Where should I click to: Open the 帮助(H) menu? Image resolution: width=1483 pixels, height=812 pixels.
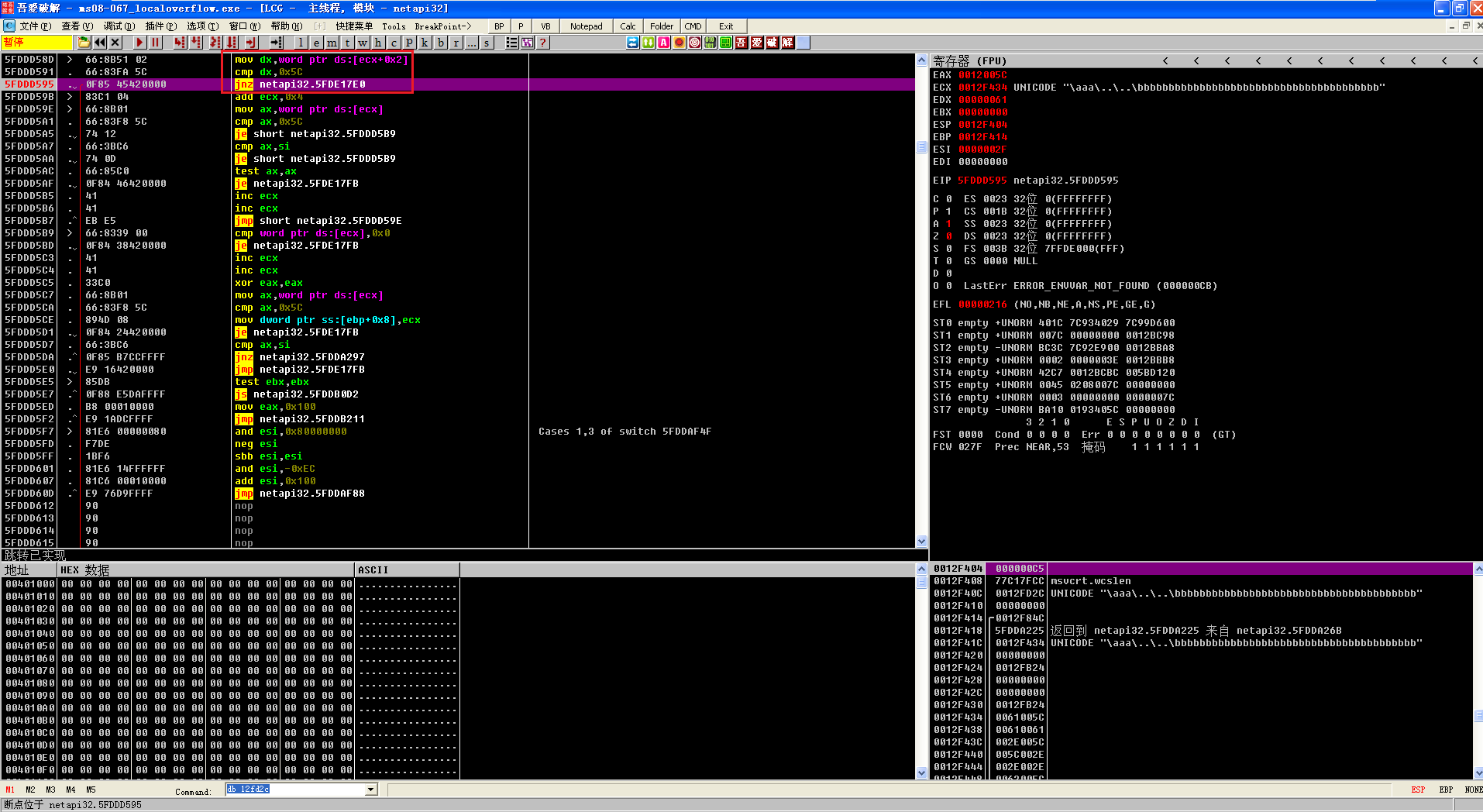(287, 26)
